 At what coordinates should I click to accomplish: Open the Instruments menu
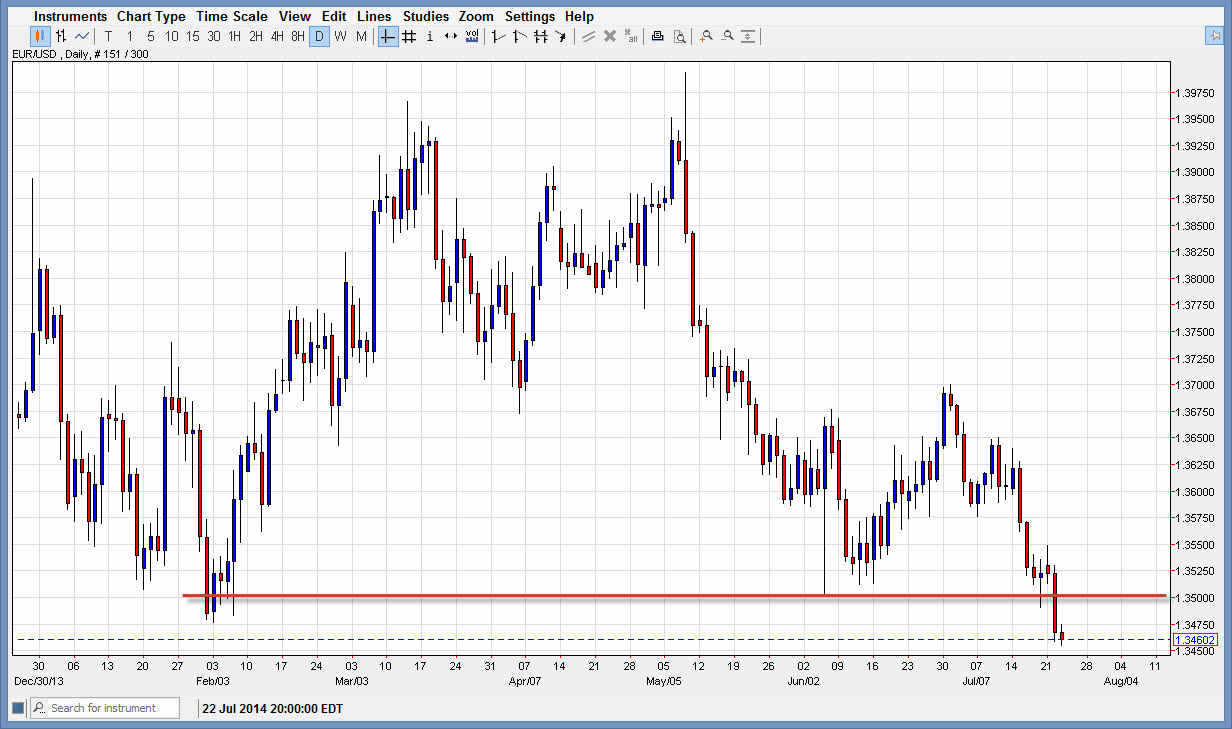(70, 16)
